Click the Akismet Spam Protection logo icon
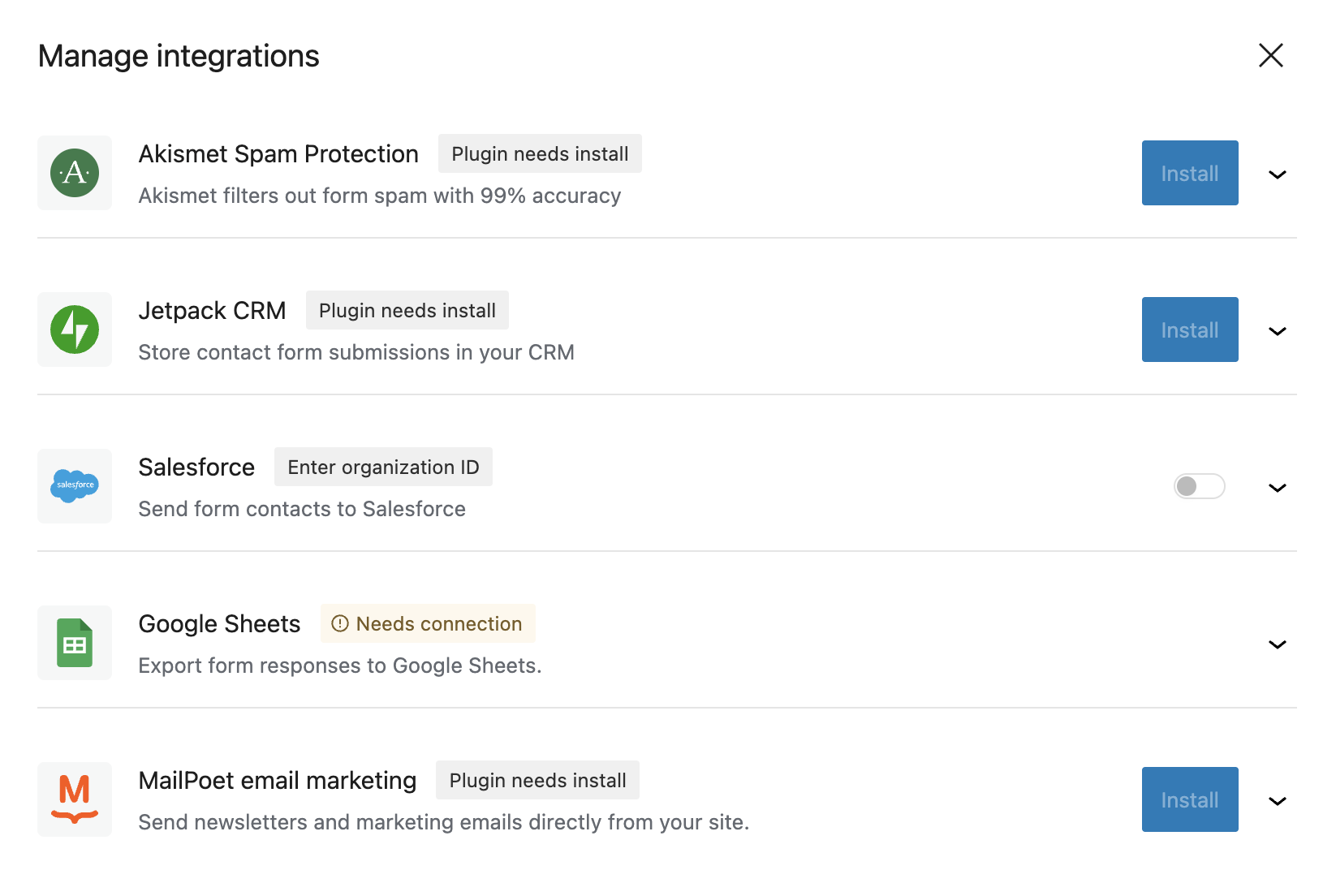Viewport: 1336px width, 896px height. point(75,173)
